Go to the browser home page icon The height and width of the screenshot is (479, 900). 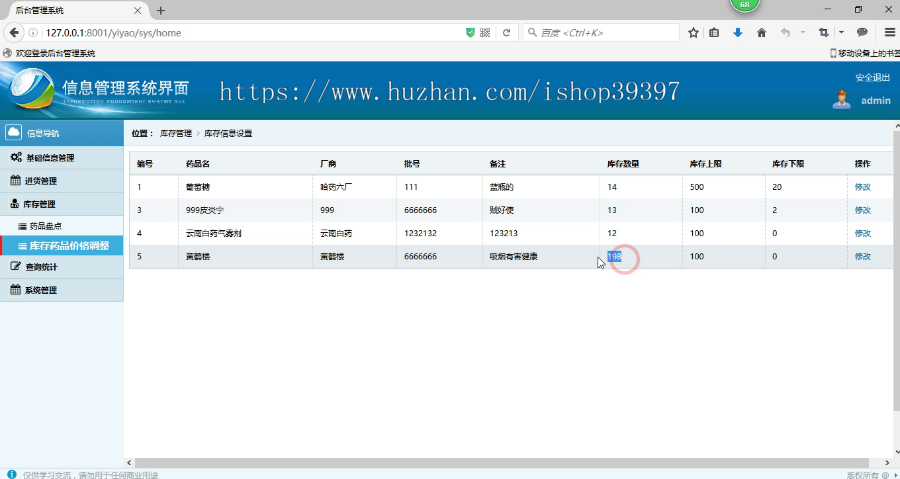click(x=762, y=33)
